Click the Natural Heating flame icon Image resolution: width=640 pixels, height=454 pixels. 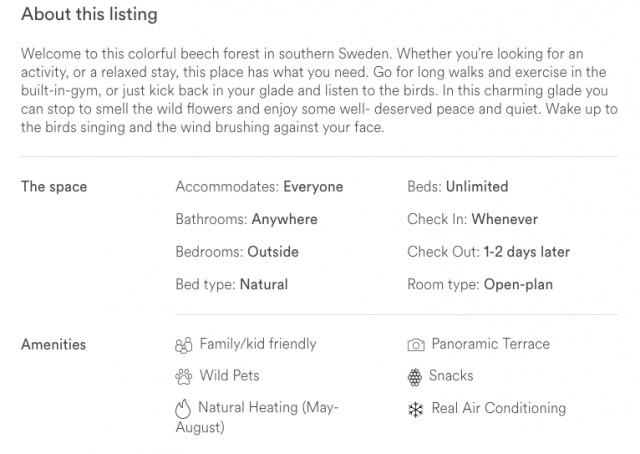point(183,409)
